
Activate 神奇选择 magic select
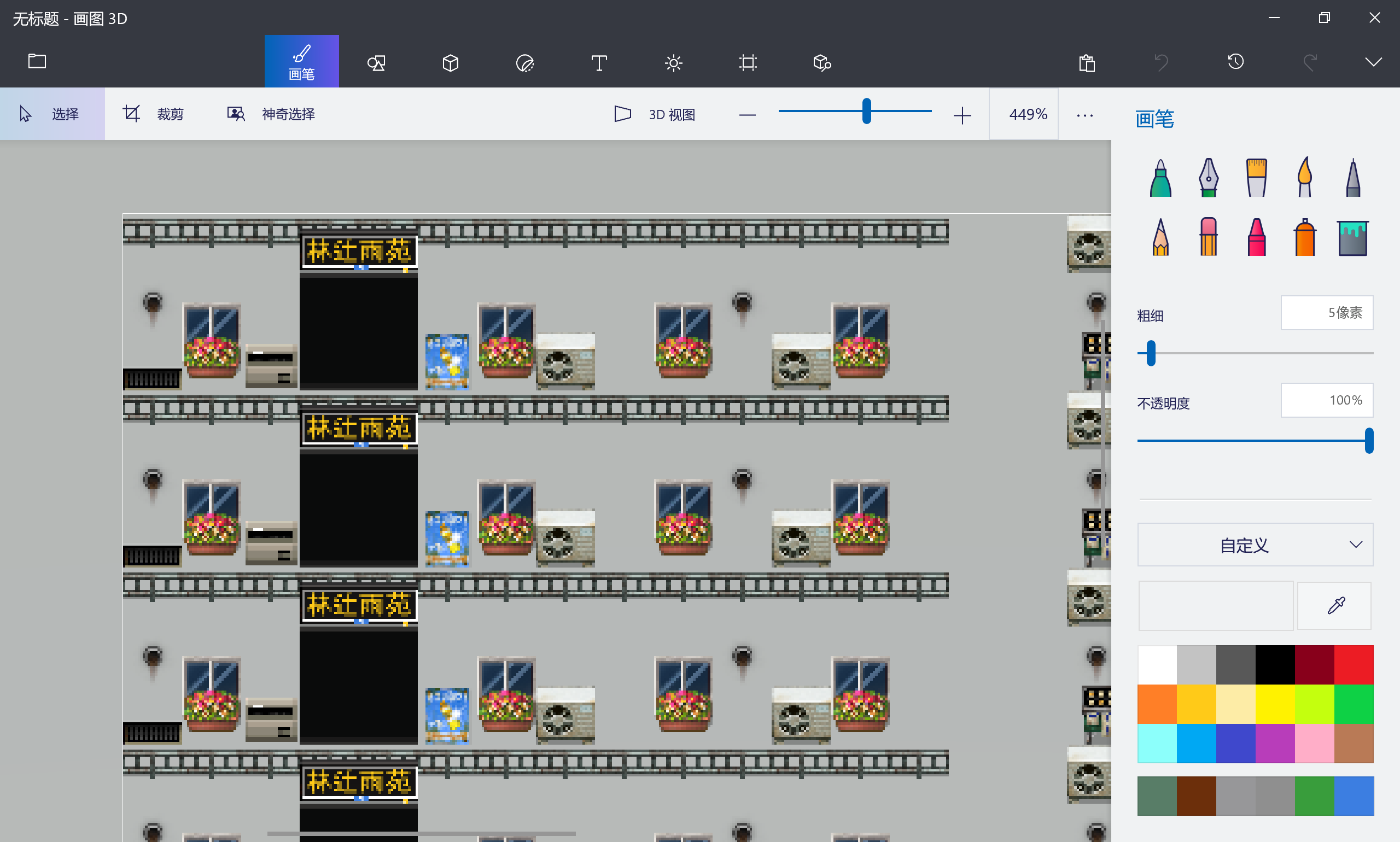click(271, 114)
